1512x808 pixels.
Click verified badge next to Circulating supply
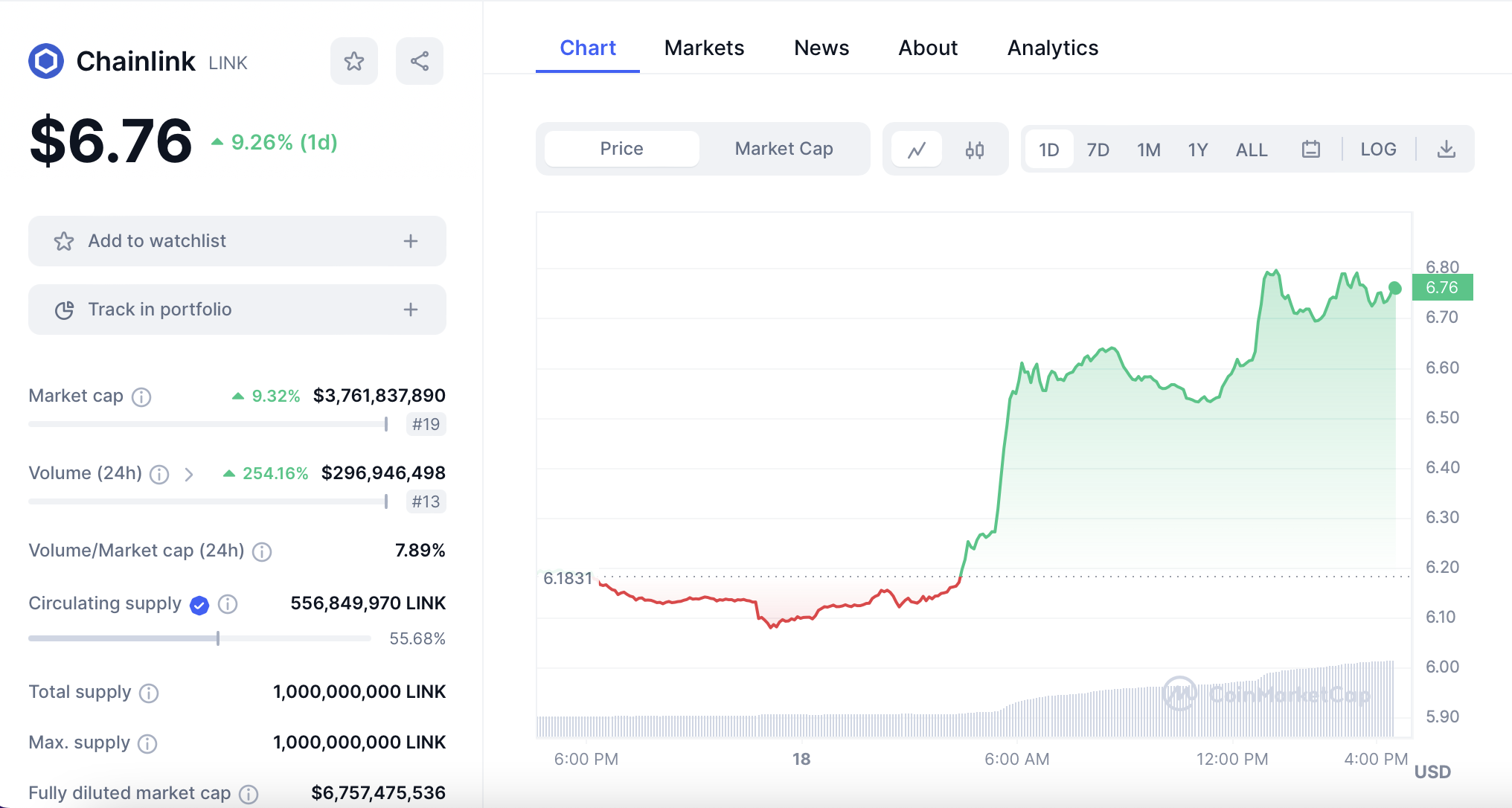coord(199,605)
